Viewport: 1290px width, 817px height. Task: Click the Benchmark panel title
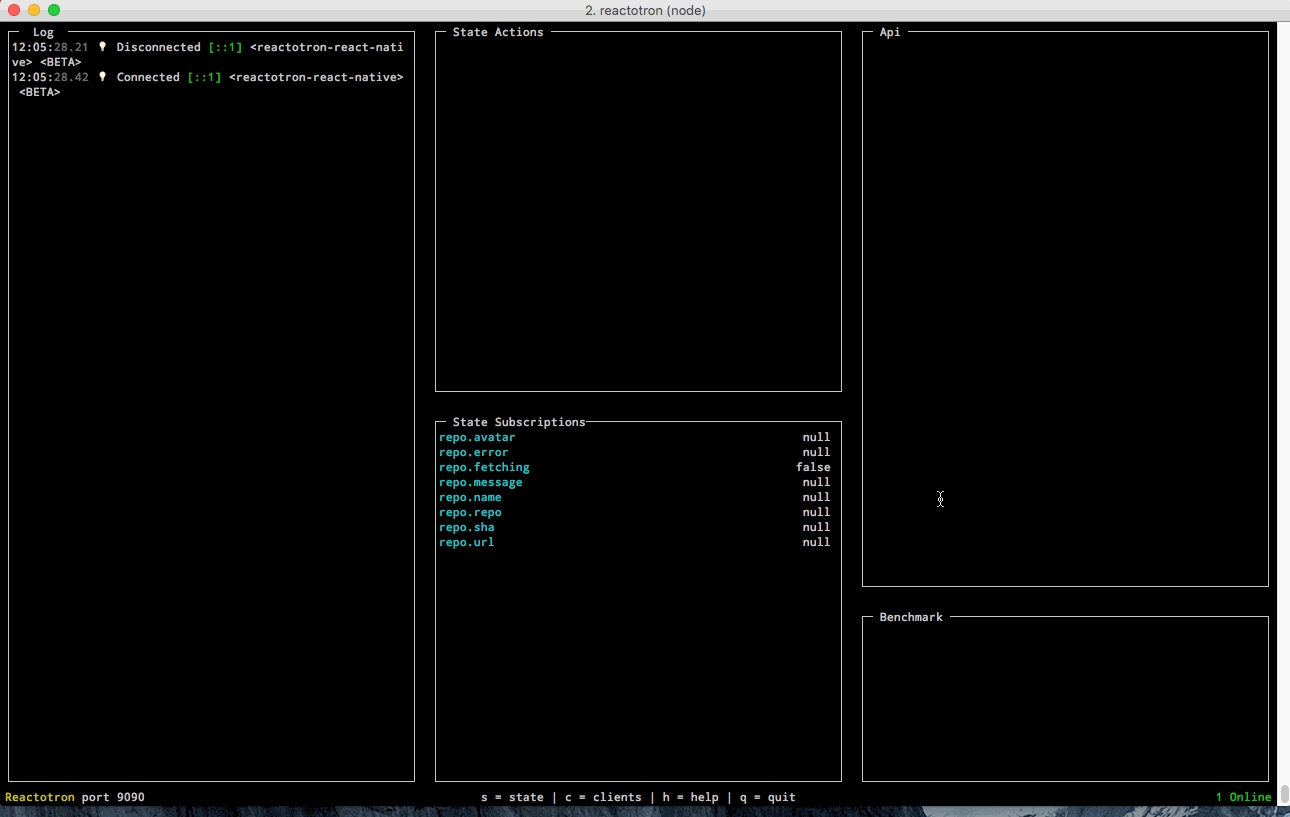click(x=910, y=617)
